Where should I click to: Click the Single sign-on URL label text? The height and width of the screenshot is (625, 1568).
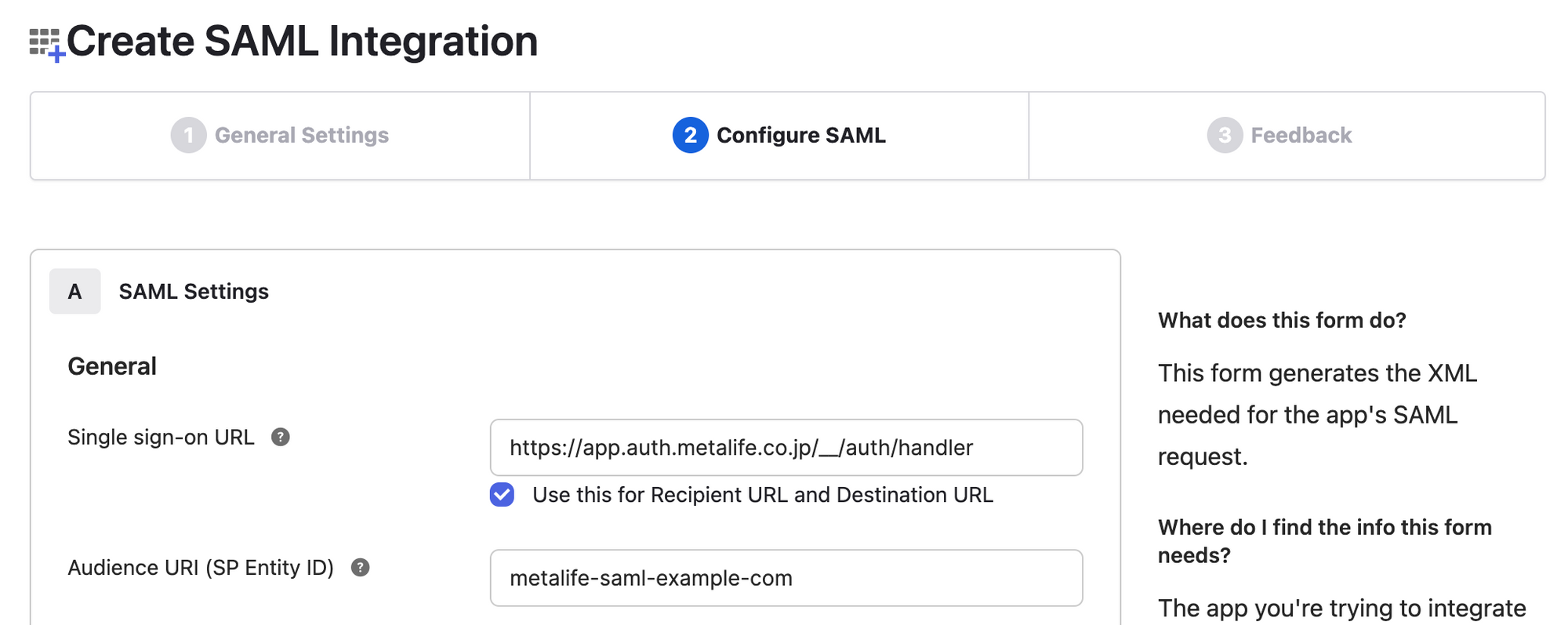(161, 437)
